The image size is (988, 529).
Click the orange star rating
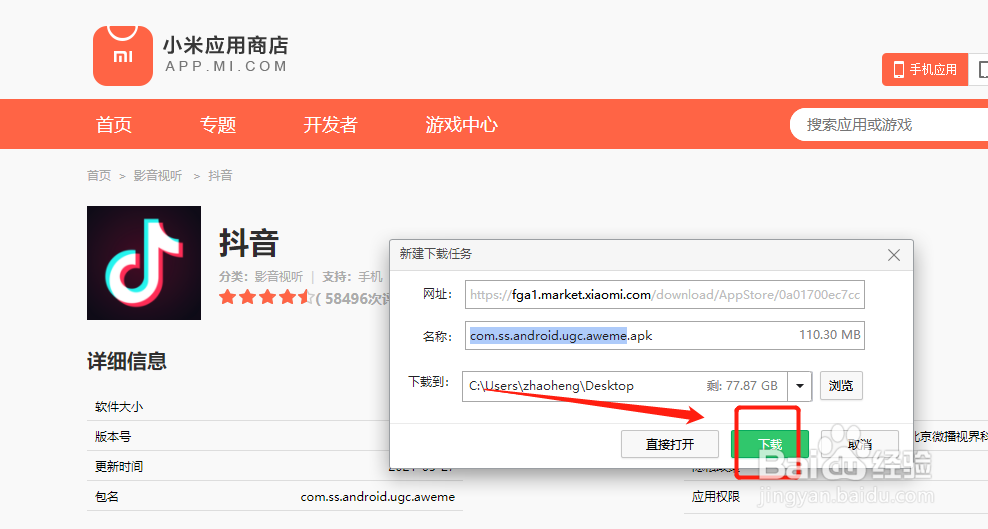[x=265, y=297]
